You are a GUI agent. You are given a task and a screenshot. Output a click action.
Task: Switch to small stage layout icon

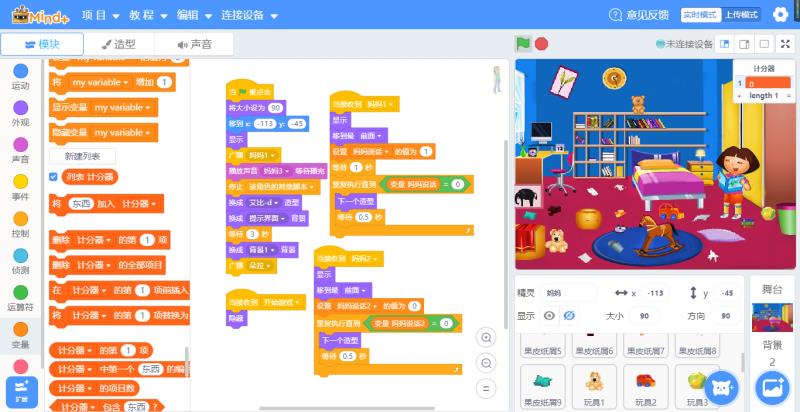point(724,44)
